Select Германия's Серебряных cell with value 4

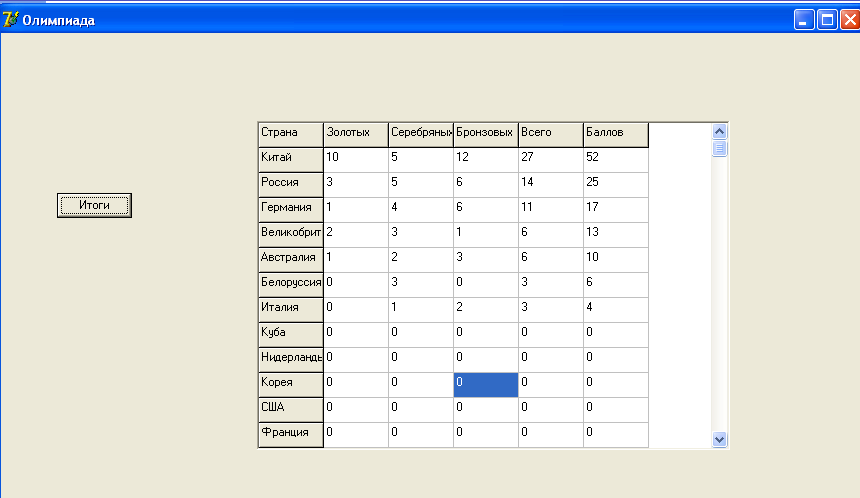(421, 210)
